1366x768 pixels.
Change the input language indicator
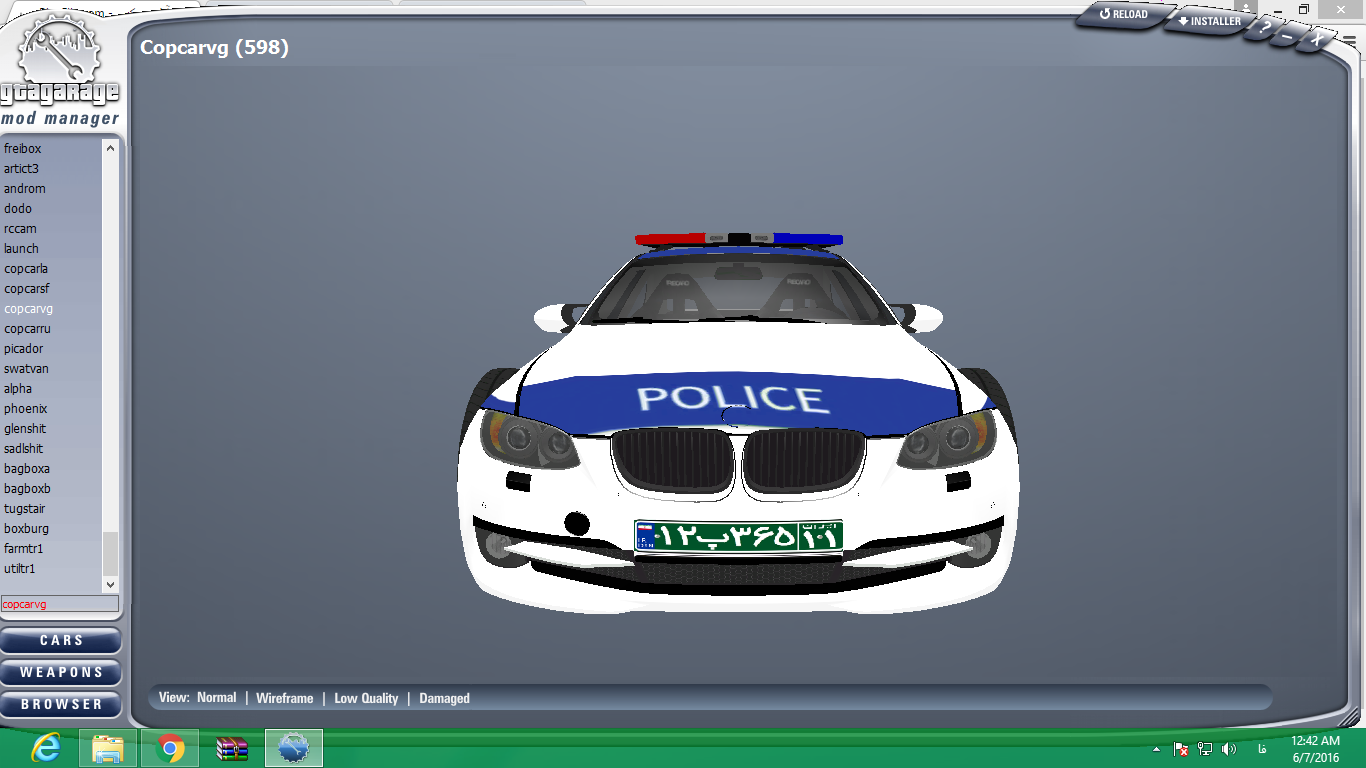pyautogui.click(x=1262, y=749)
